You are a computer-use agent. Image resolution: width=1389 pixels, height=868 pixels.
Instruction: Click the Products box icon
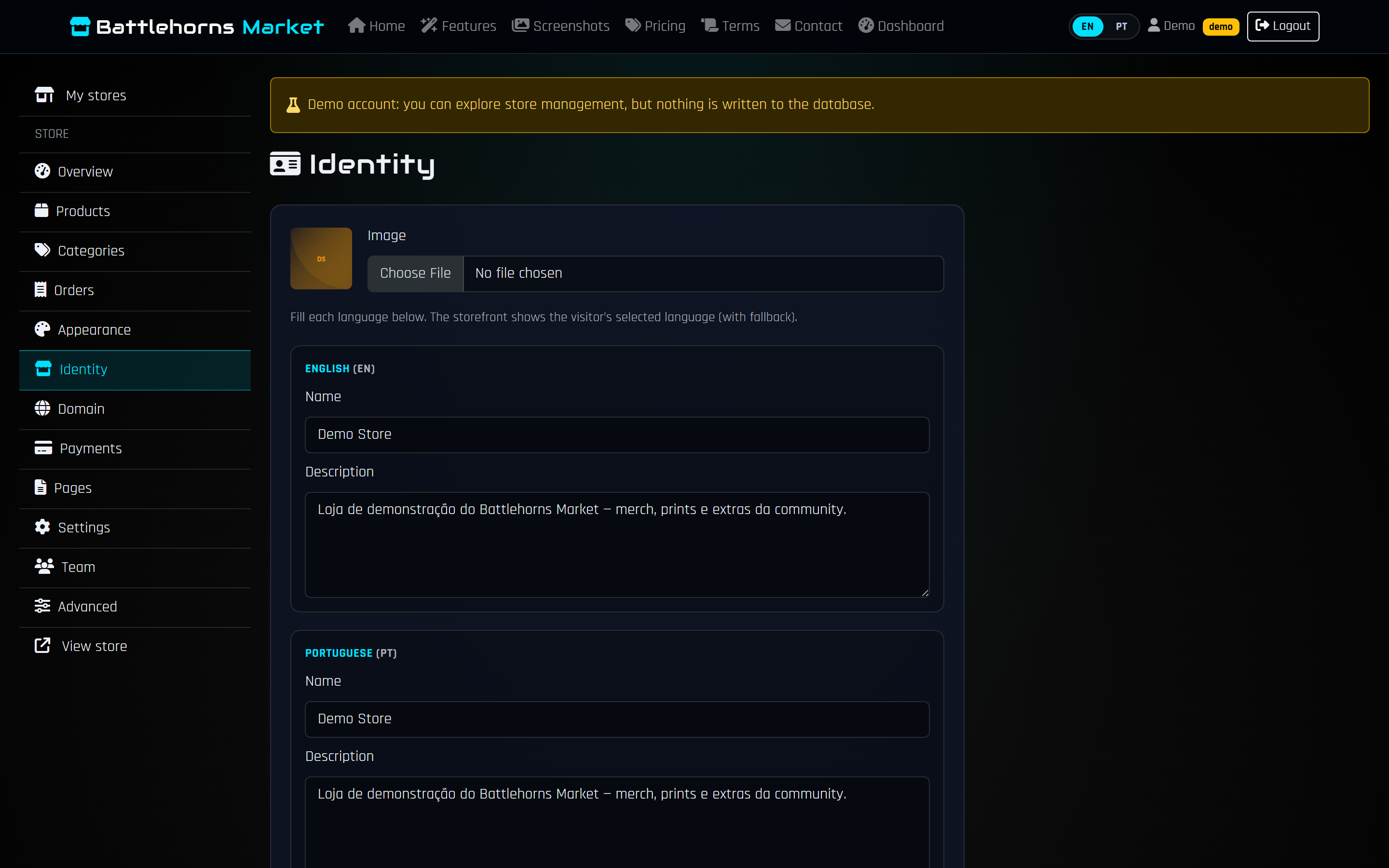pyautogui.click(x=41, y=211)
